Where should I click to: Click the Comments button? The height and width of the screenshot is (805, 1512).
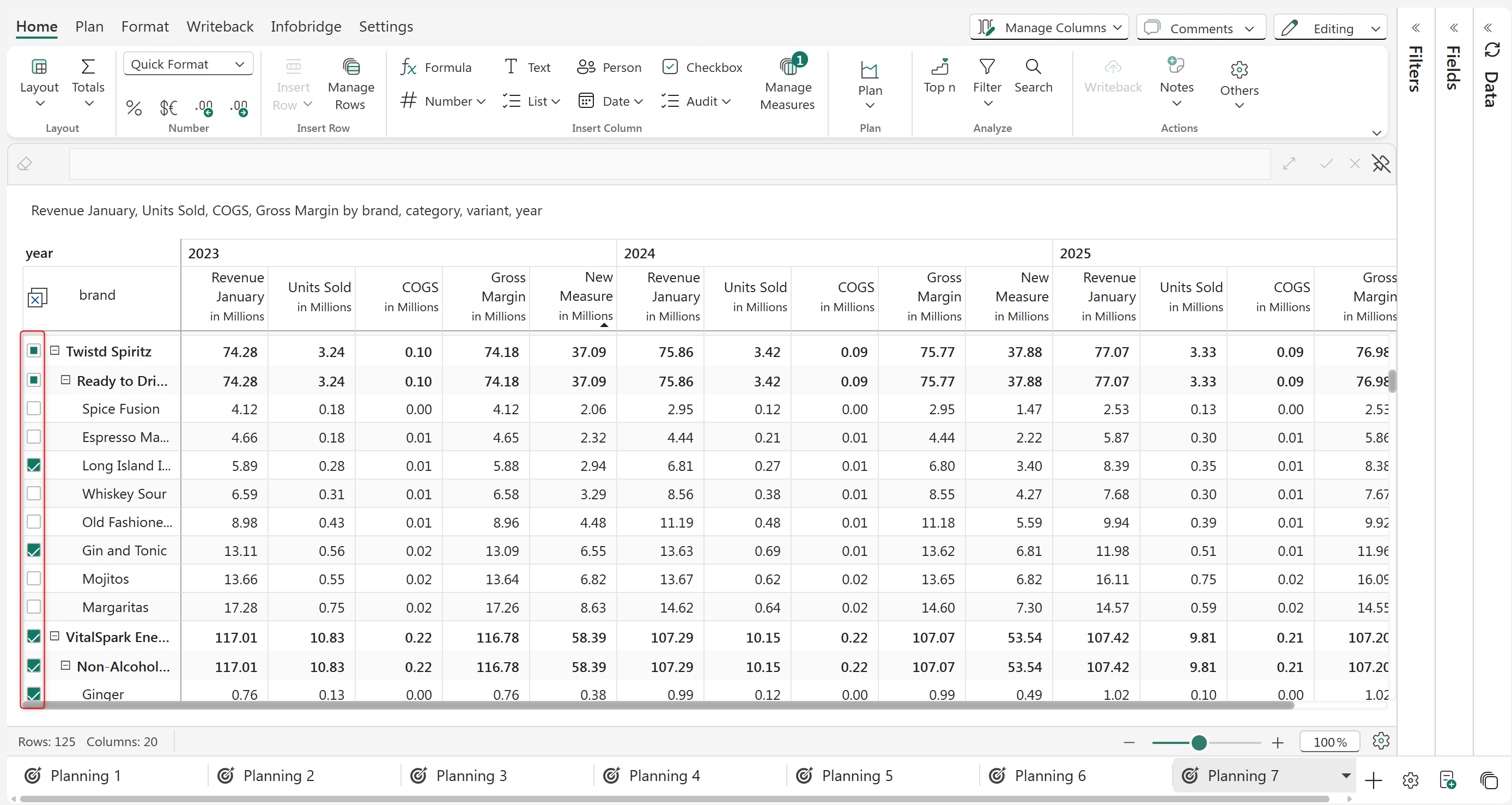[x=1200, y=28]
